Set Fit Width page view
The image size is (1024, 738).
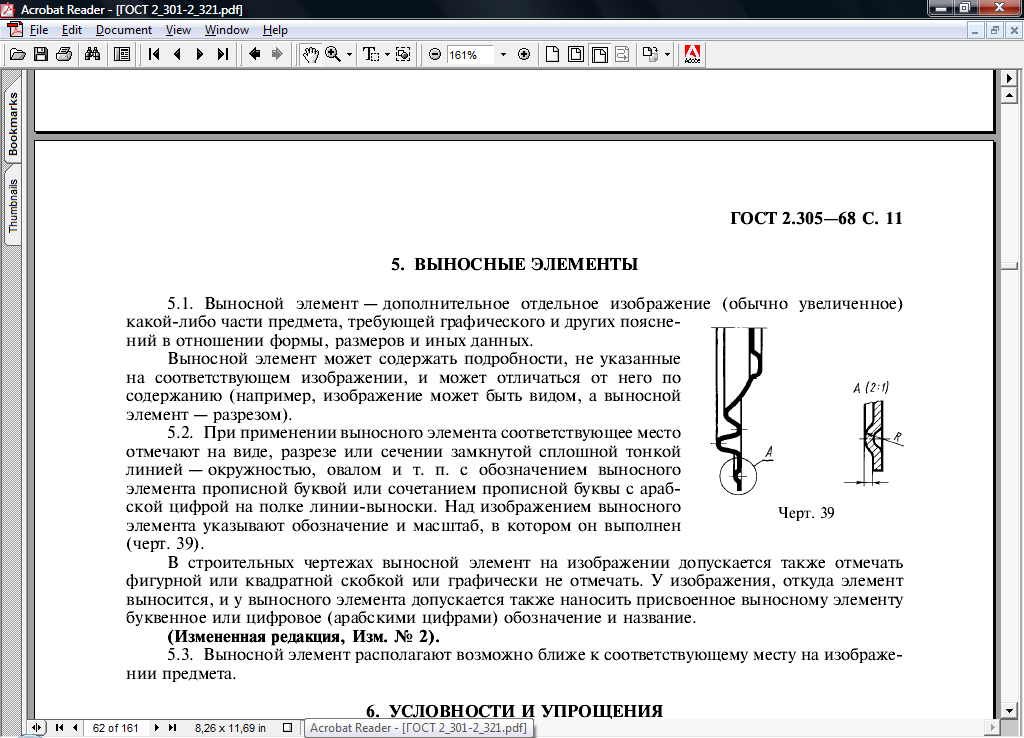[600, 54]
